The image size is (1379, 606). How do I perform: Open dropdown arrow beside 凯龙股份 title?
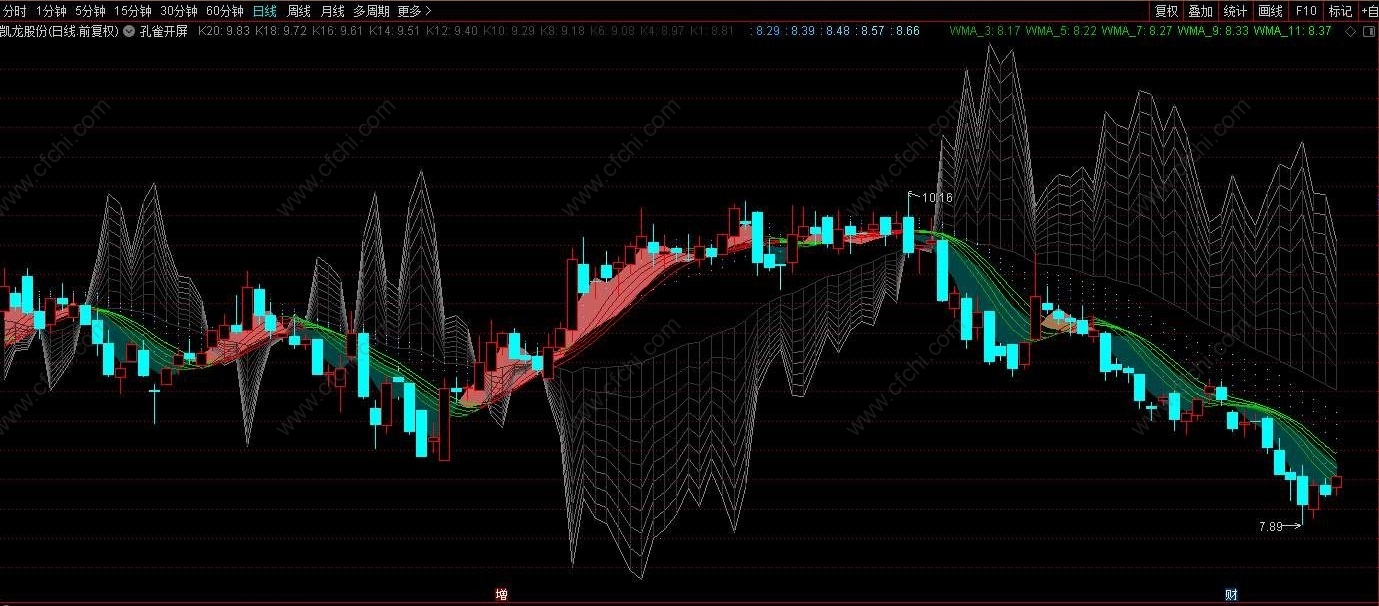click(x=129, y=31)
